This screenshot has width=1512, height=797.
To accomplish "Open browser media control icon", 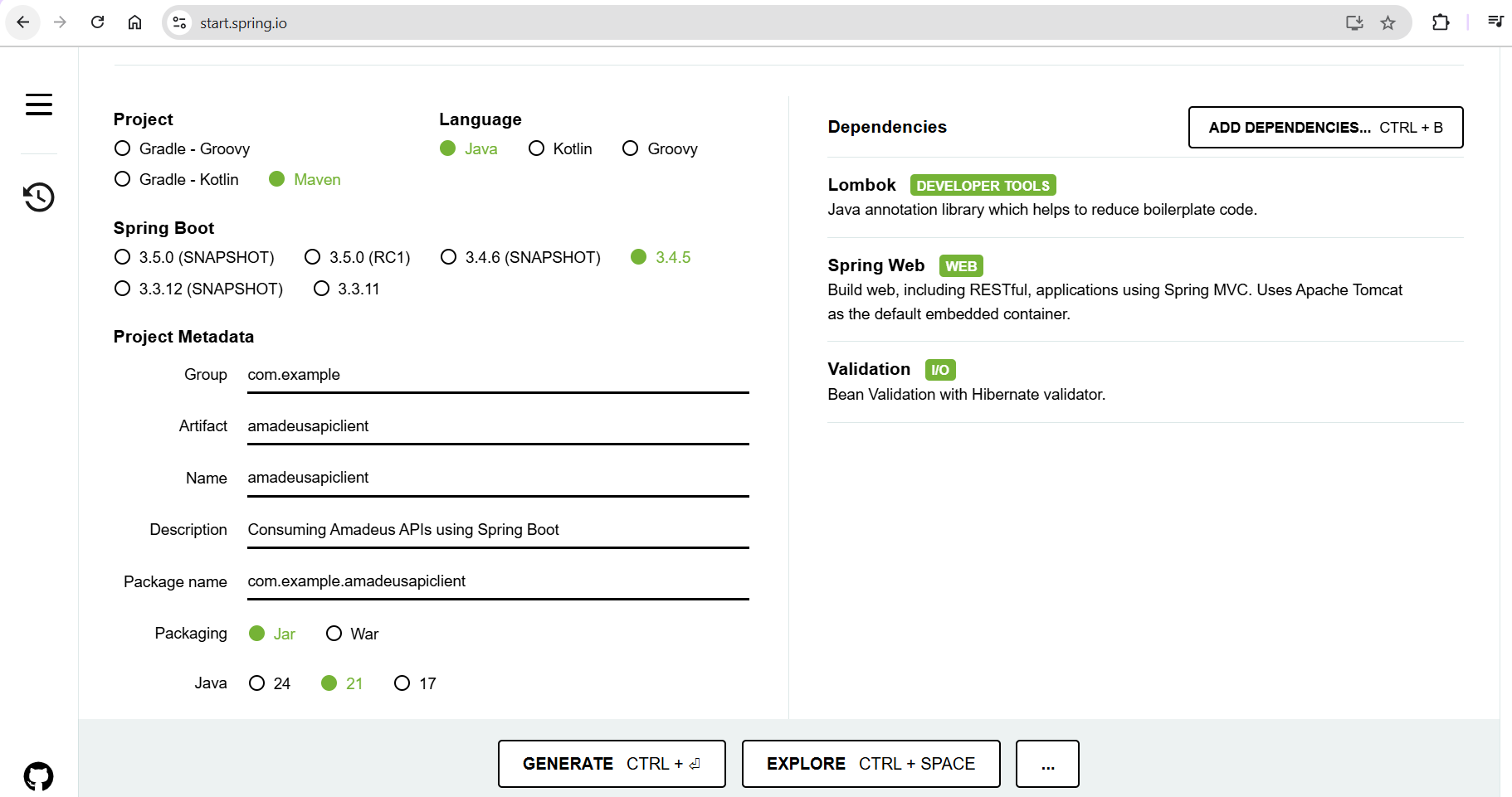I will [1495, 22].
